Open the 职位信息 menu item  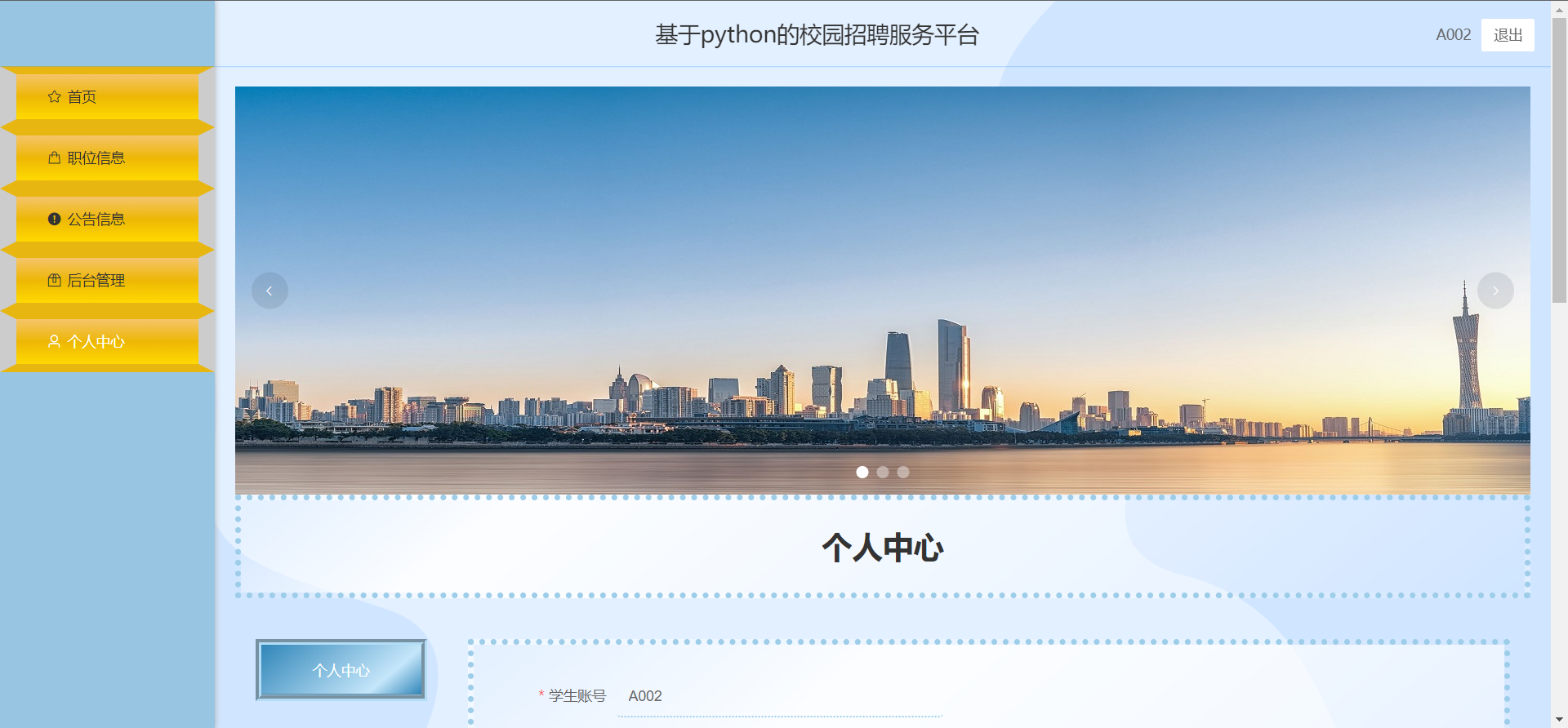tap(107, 158)
